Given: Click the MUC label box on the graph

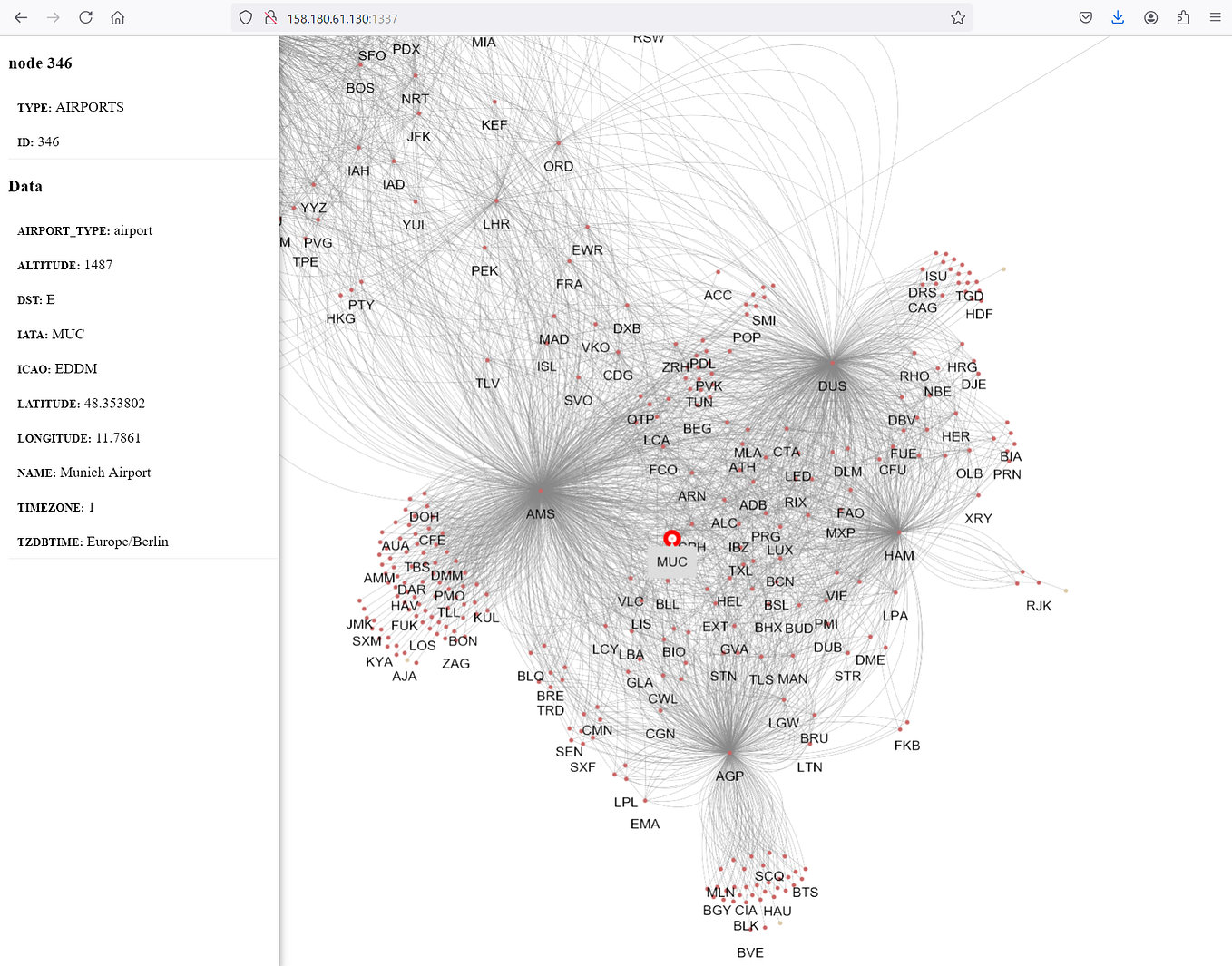Looking at the screenshot, I should [x=671, y=562].
